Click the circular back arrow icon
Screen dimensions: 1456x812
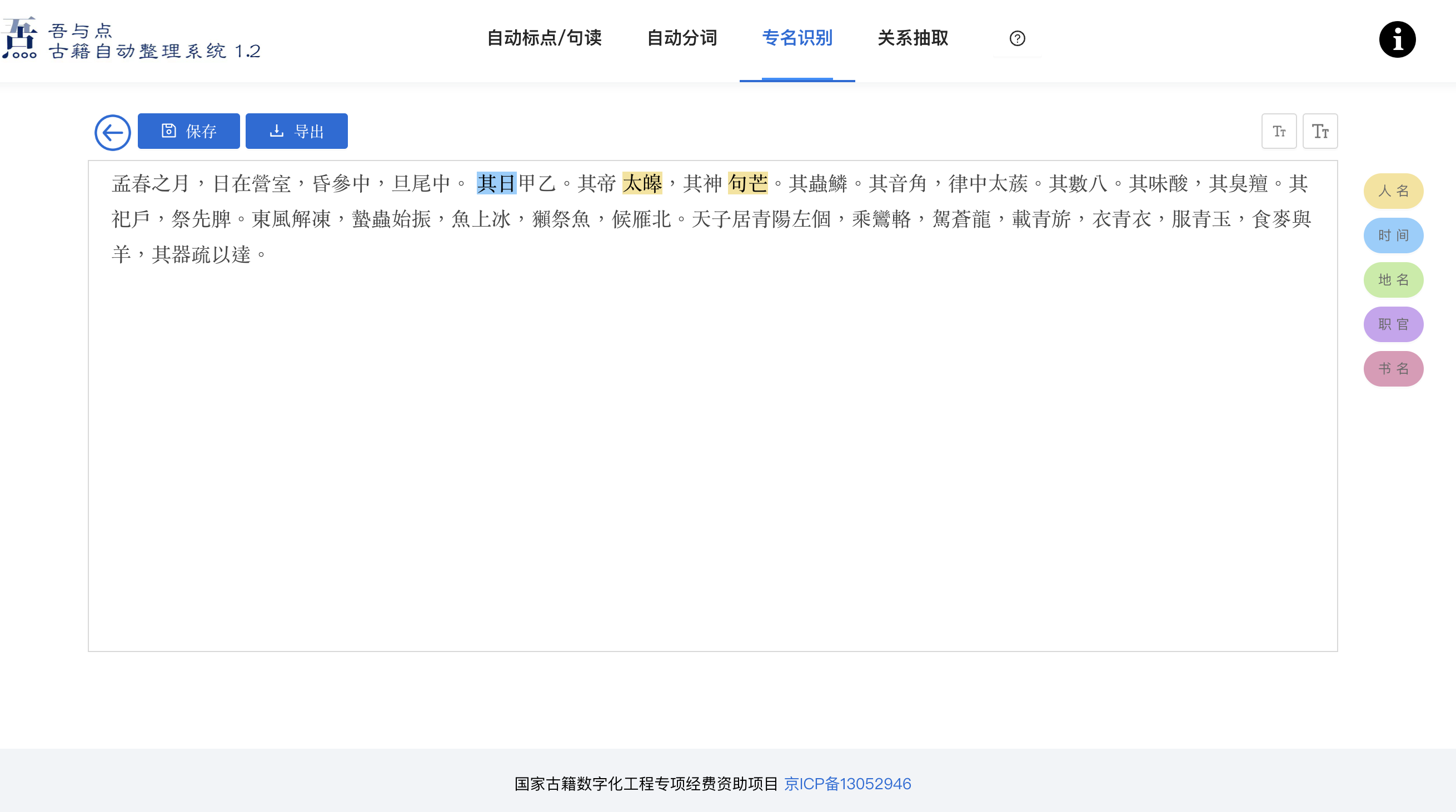point(112,132)
